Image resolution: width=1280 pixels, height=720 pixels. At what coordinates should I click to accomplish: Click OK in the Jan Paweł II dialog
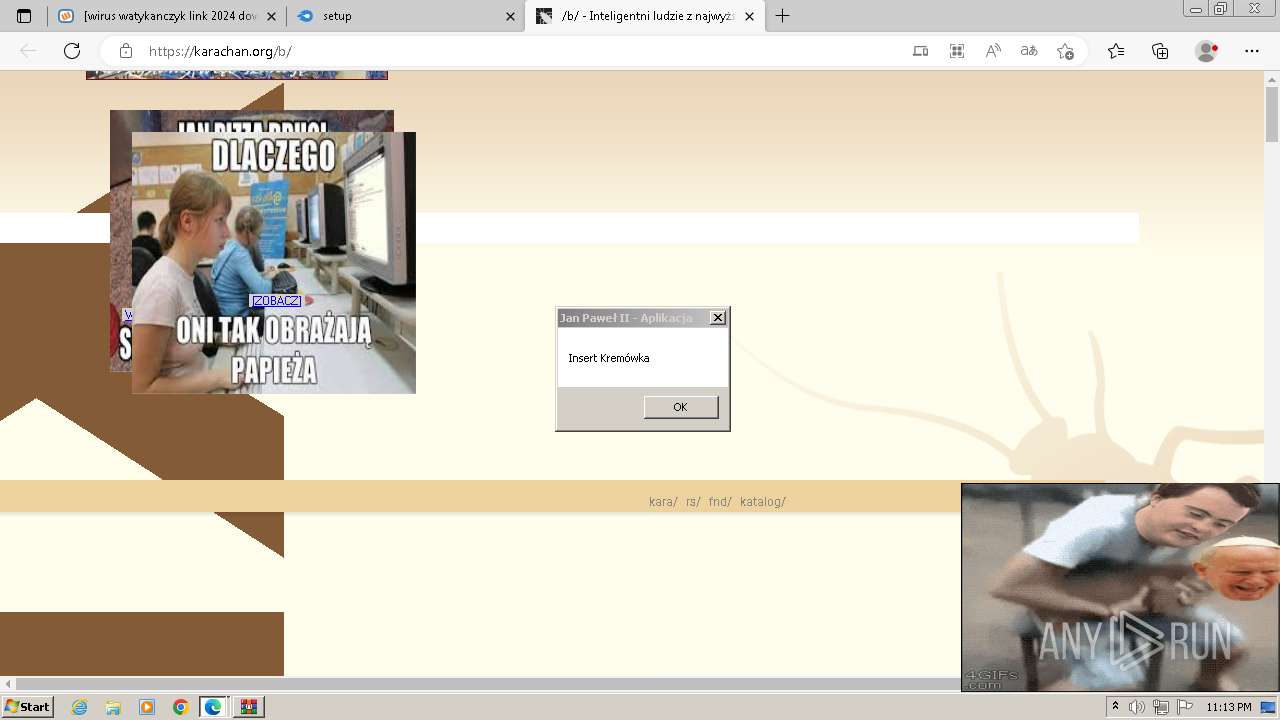680,407
